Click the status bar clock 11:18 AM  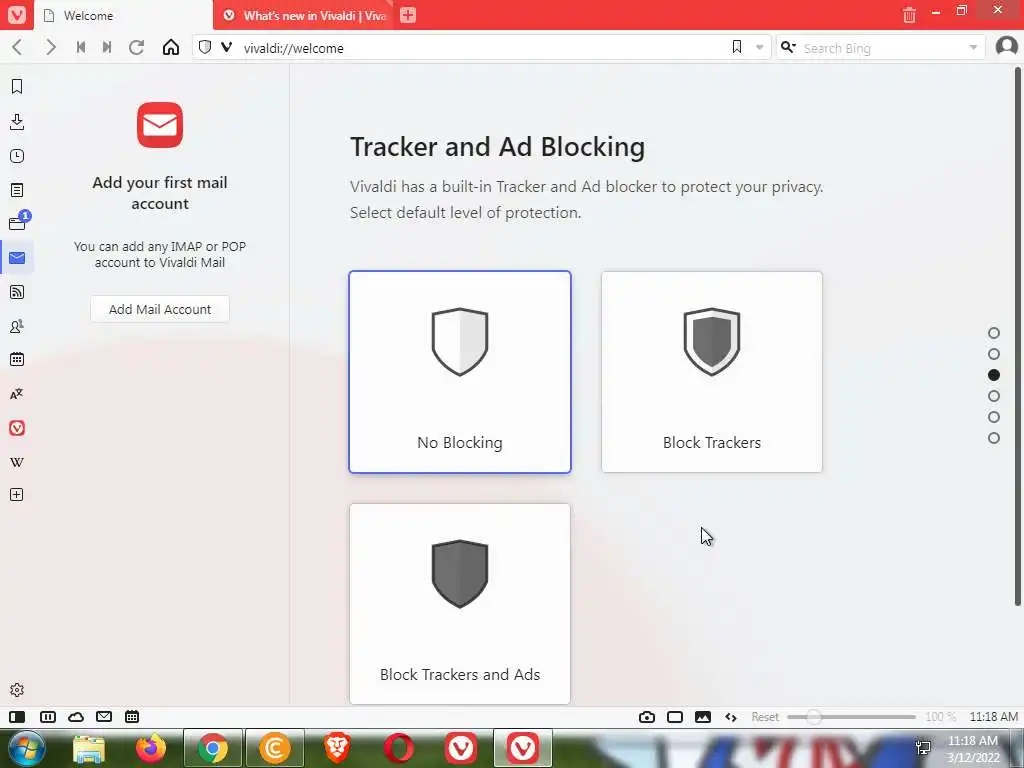pyautogui.click(x=993, y=717)
